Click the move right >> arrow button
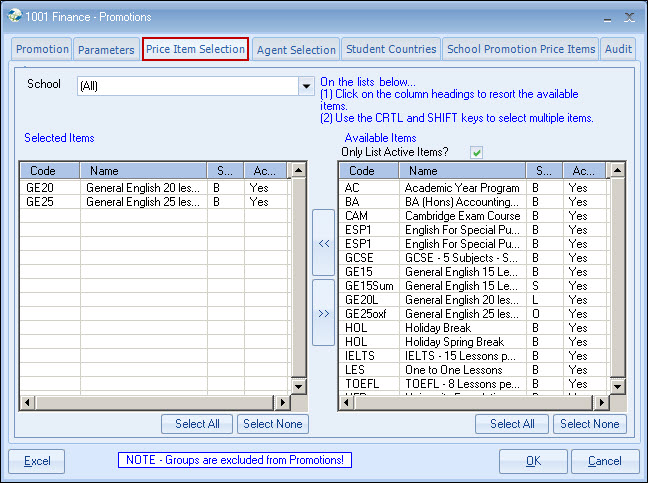 point(323,312)
